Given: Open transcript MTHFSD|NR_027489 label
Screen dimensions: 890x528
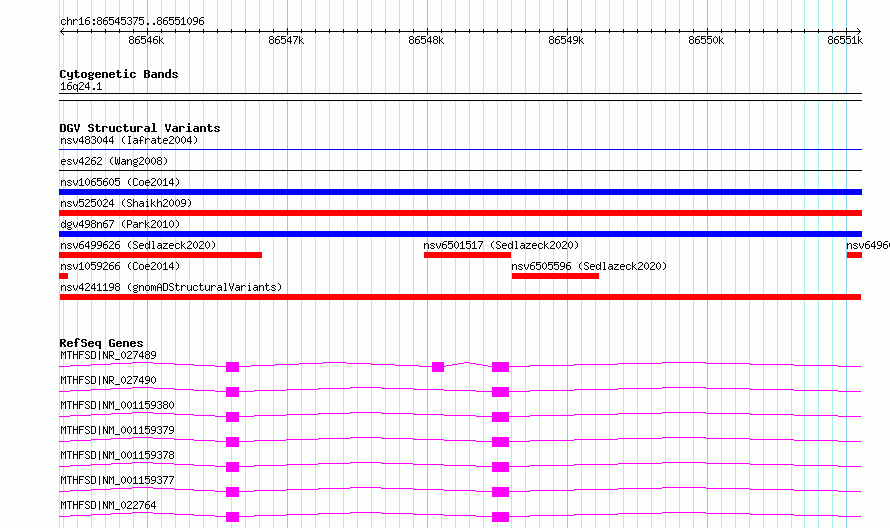Looking at the screenshot, I should point(108,355).
